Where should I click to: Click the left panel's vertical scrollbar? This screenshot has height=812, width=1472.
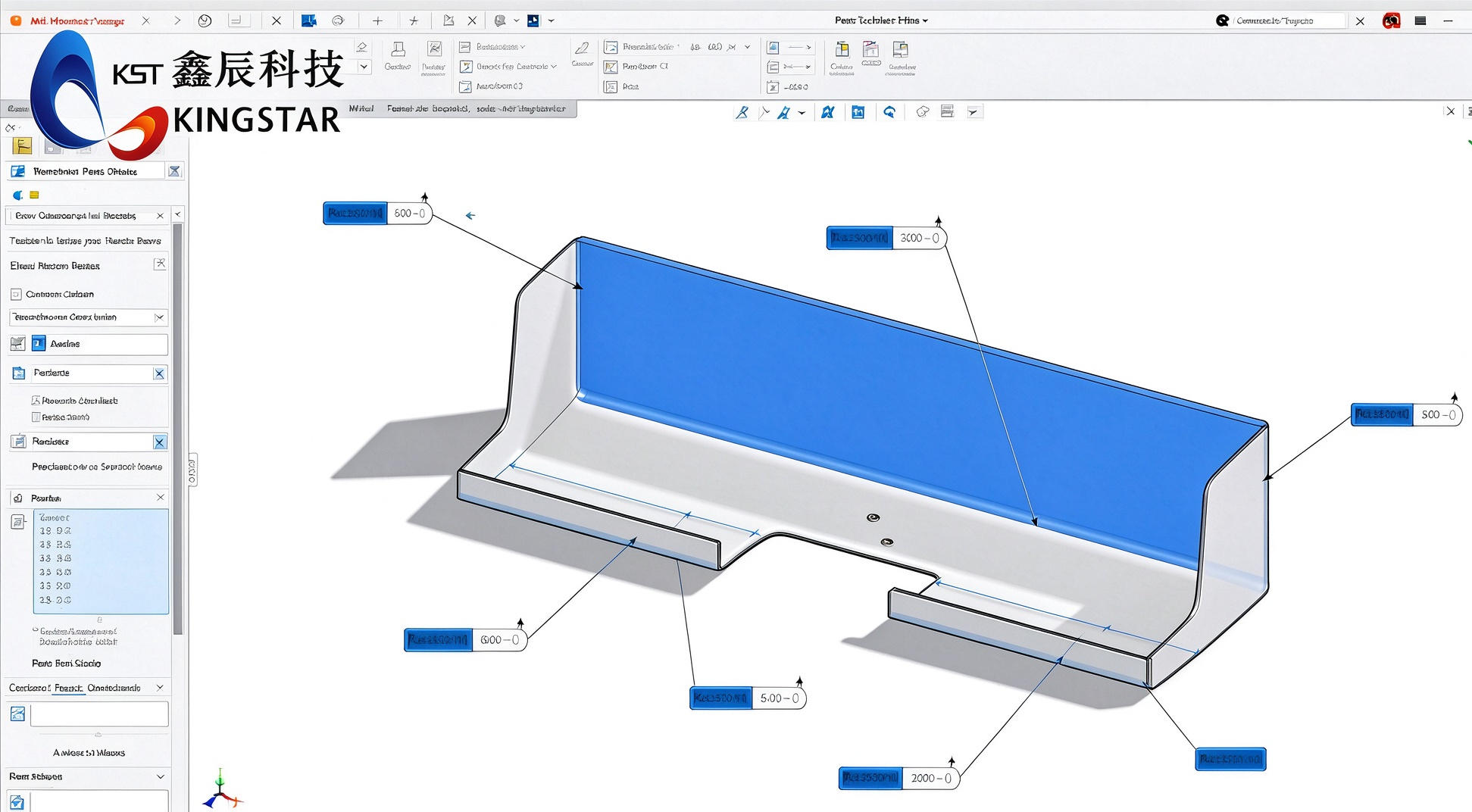coord(178,428)
